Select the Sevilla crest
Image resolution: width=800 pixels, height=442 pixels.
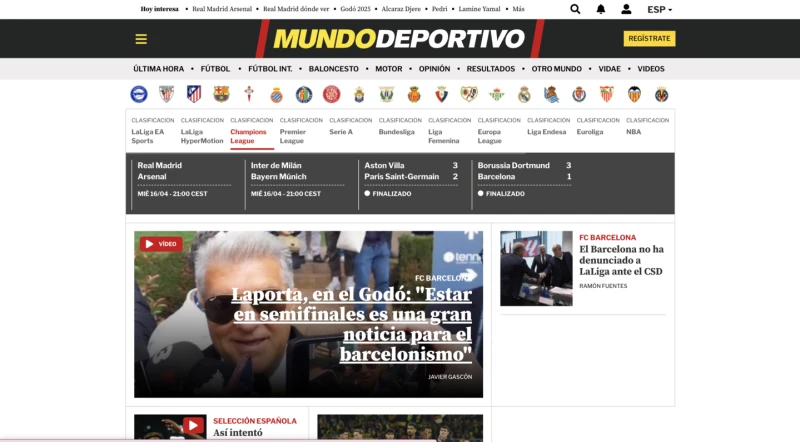(607, 94)
